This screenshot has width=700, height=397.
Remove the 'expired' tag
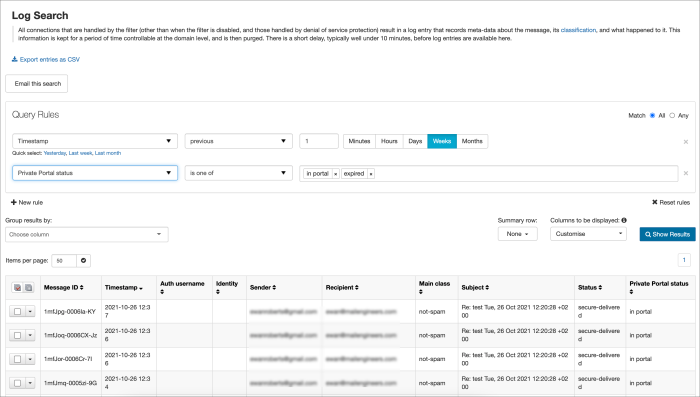[x=371, y=174]
